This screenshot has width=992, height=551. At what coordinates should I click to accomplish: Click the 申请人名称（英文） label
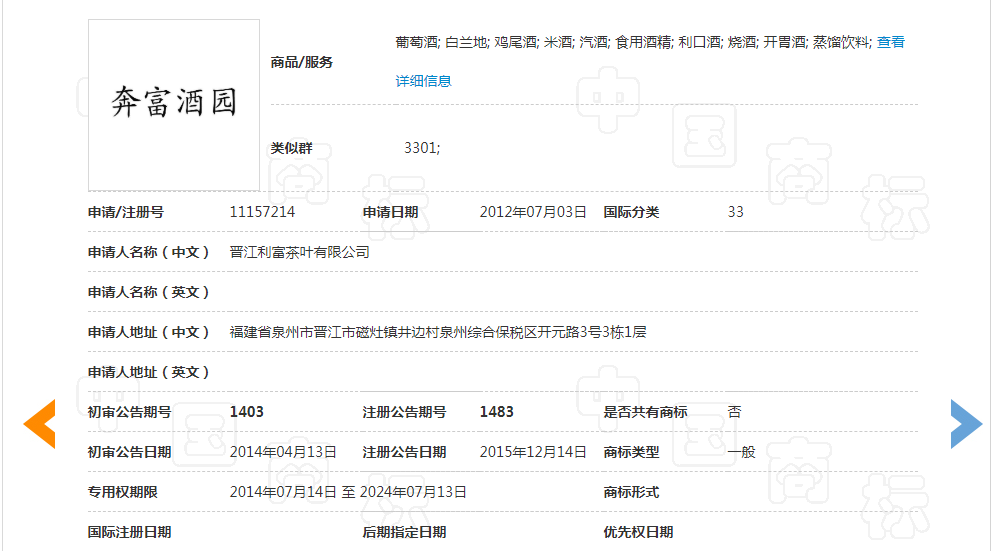pos(148,292)
